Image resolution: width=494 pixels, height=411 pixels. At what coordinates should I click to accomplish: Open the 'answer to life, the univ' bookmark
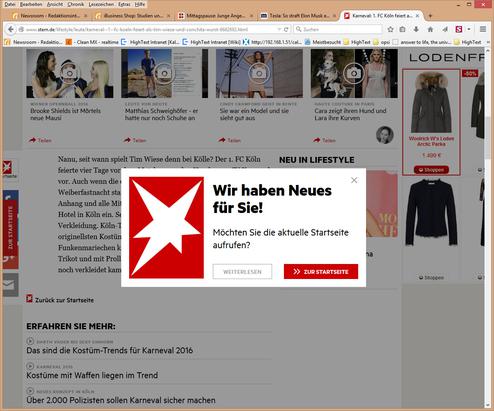tap(422, 42)
